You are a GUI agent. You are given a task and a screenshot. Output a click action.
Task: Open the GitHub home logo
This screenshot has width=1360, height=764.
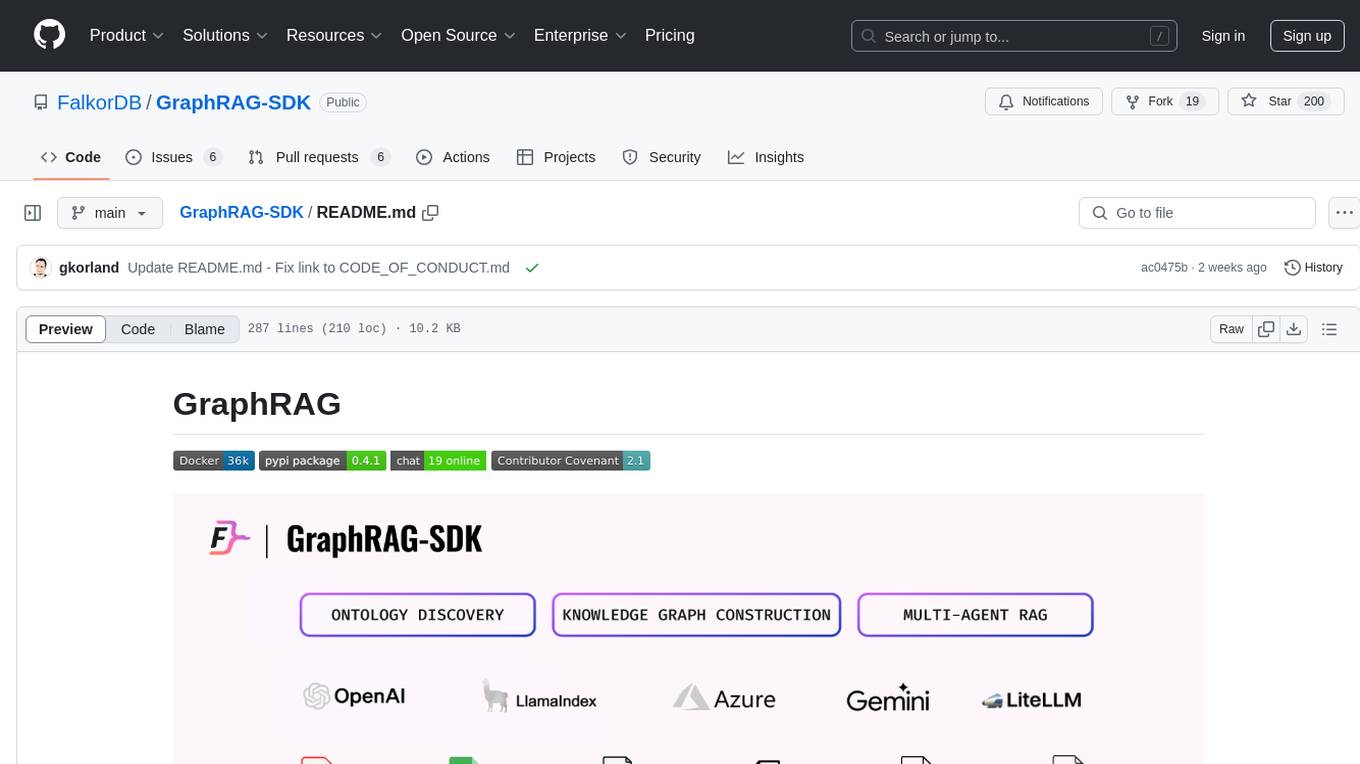(49, 35)
